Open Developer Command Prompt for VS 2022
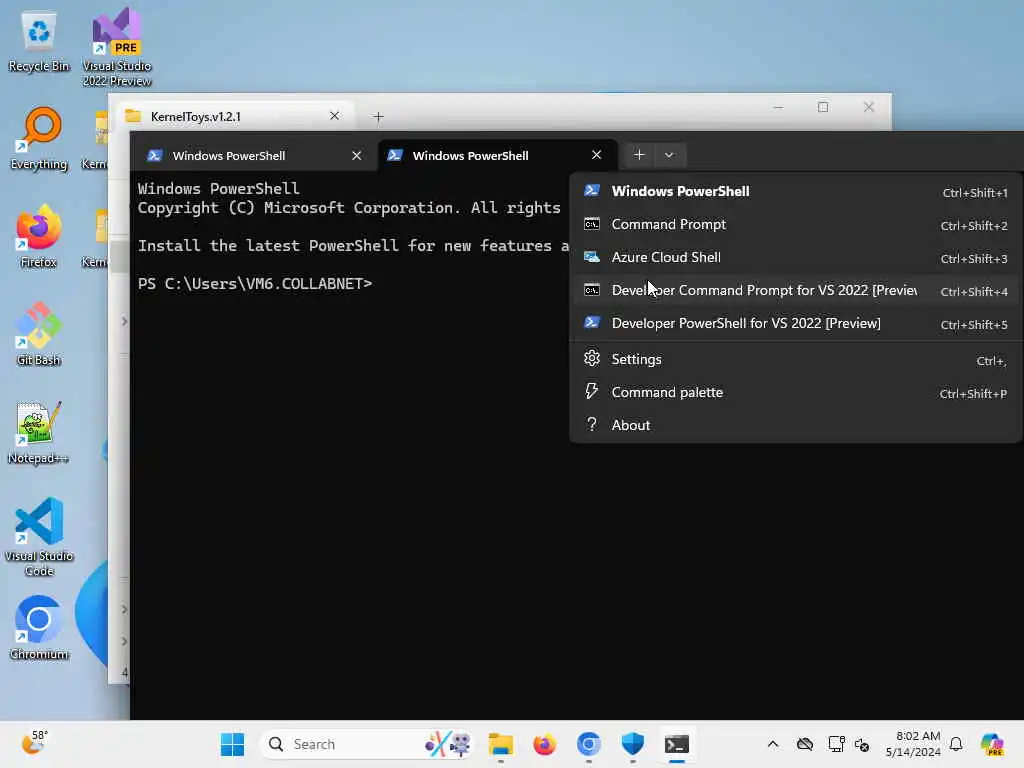This screenshot has width=1024, height=768. pos(795,291)
